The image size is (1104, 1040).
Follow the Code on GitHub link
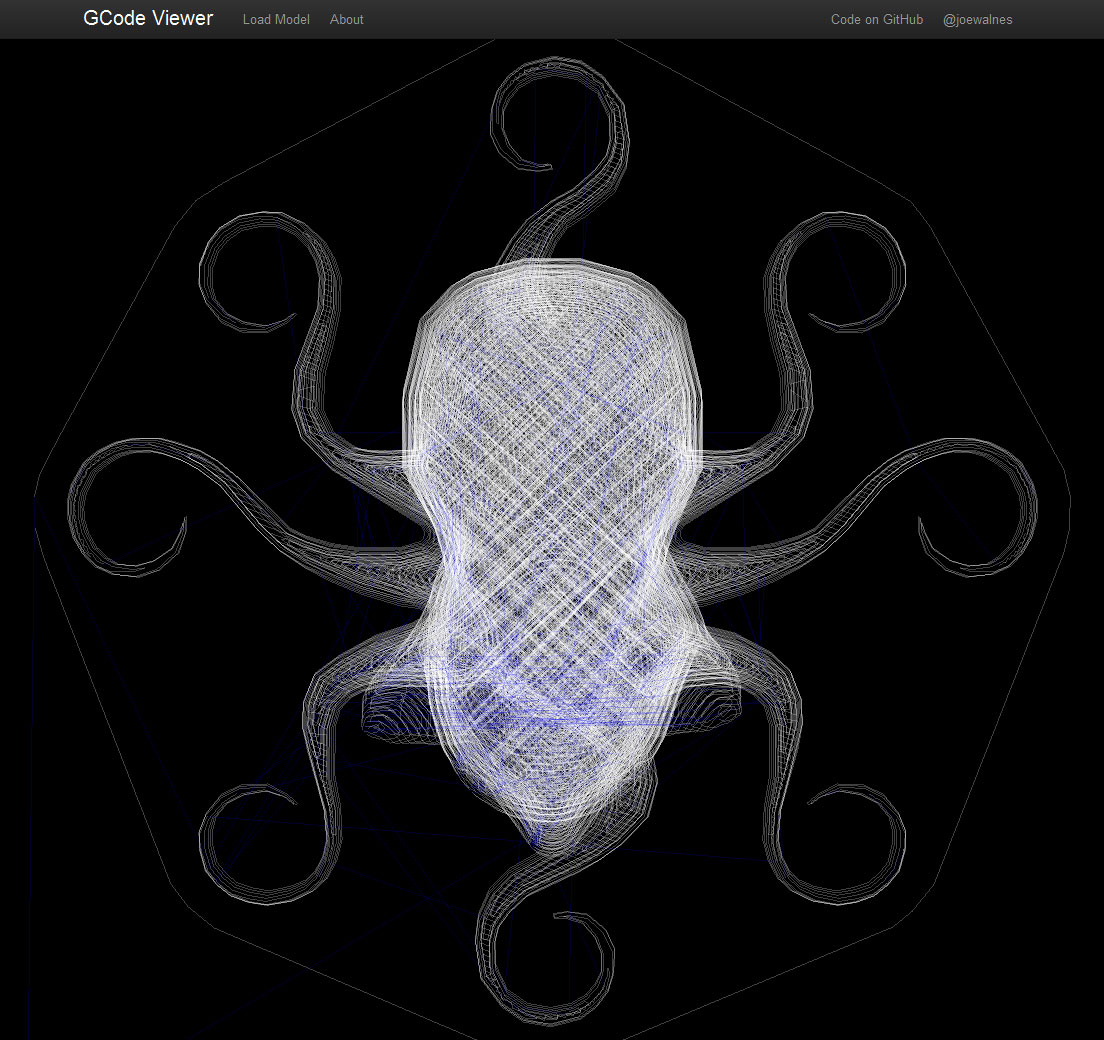pos(877,20)
